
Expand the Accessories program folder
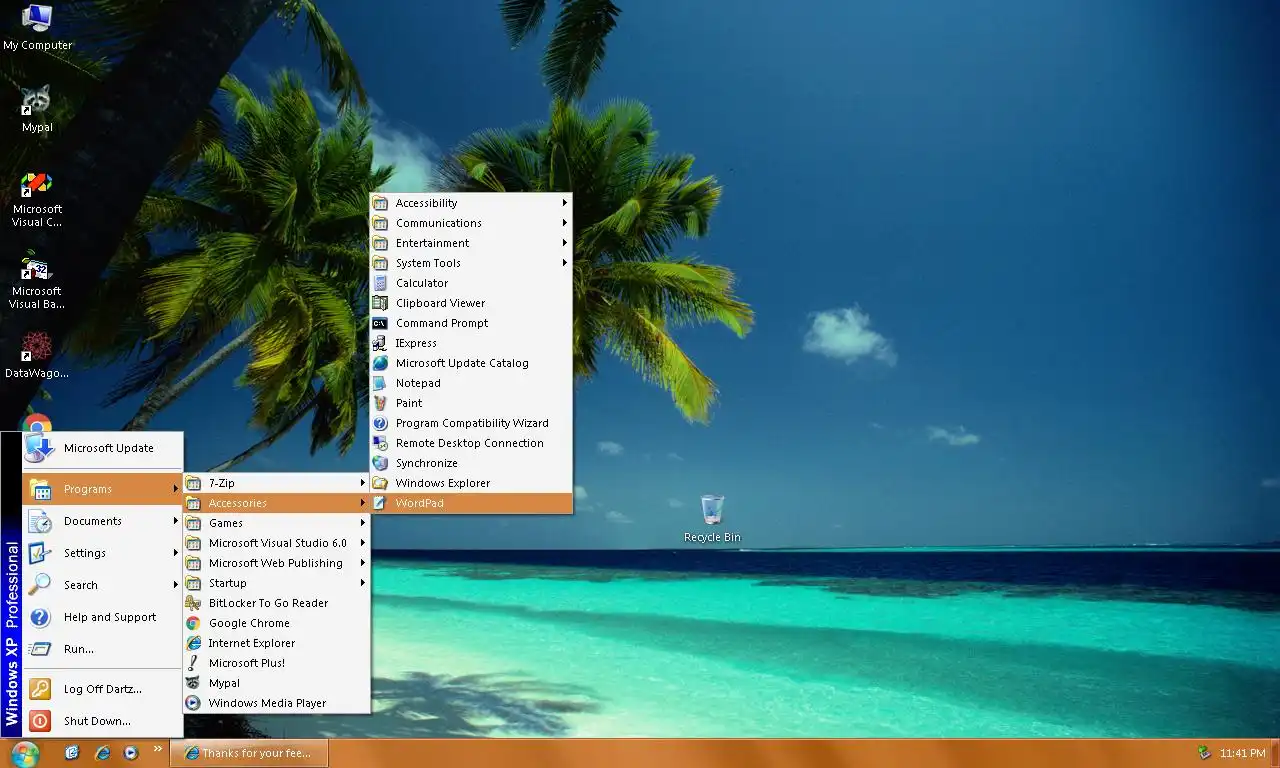277,503
